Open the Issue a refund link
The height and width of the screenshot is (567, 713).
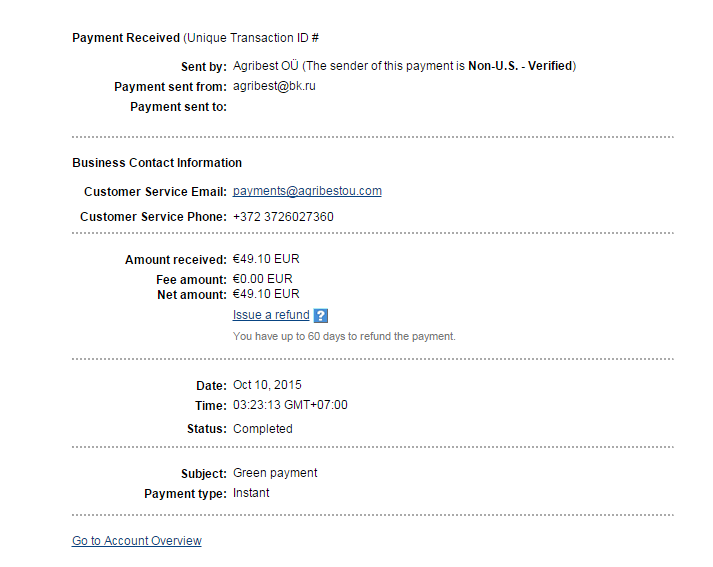[x=271, y=315]
